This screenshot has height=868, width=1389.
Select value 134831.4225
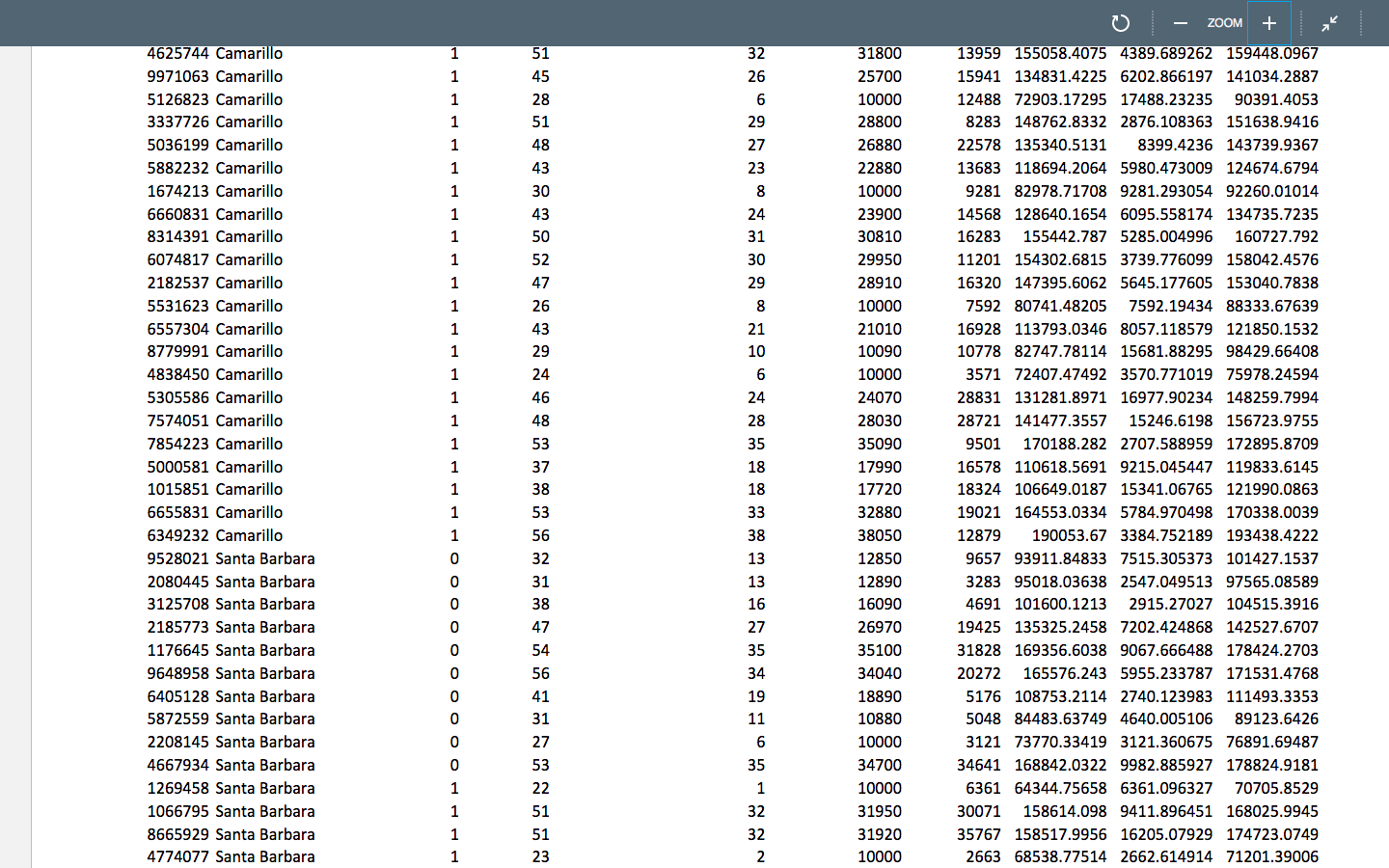pos(1060,76)
